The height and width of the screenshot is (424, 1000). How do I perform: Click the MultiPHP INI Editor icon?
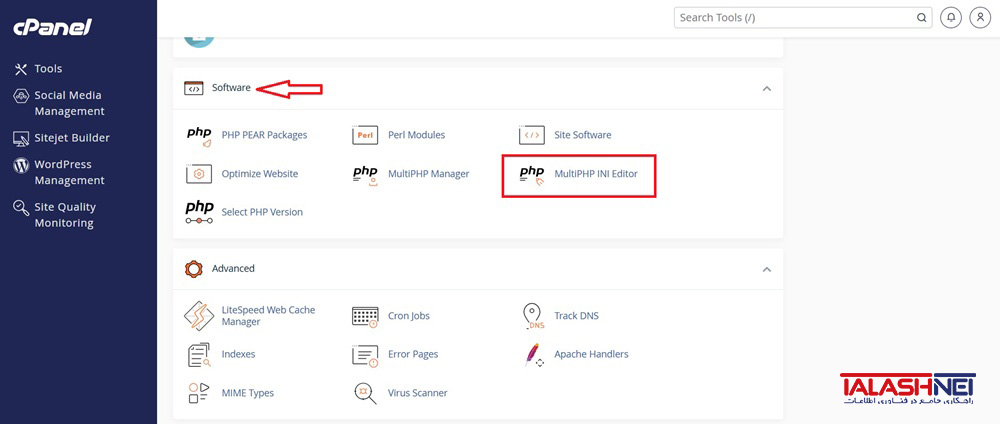(x=532, y=174)
